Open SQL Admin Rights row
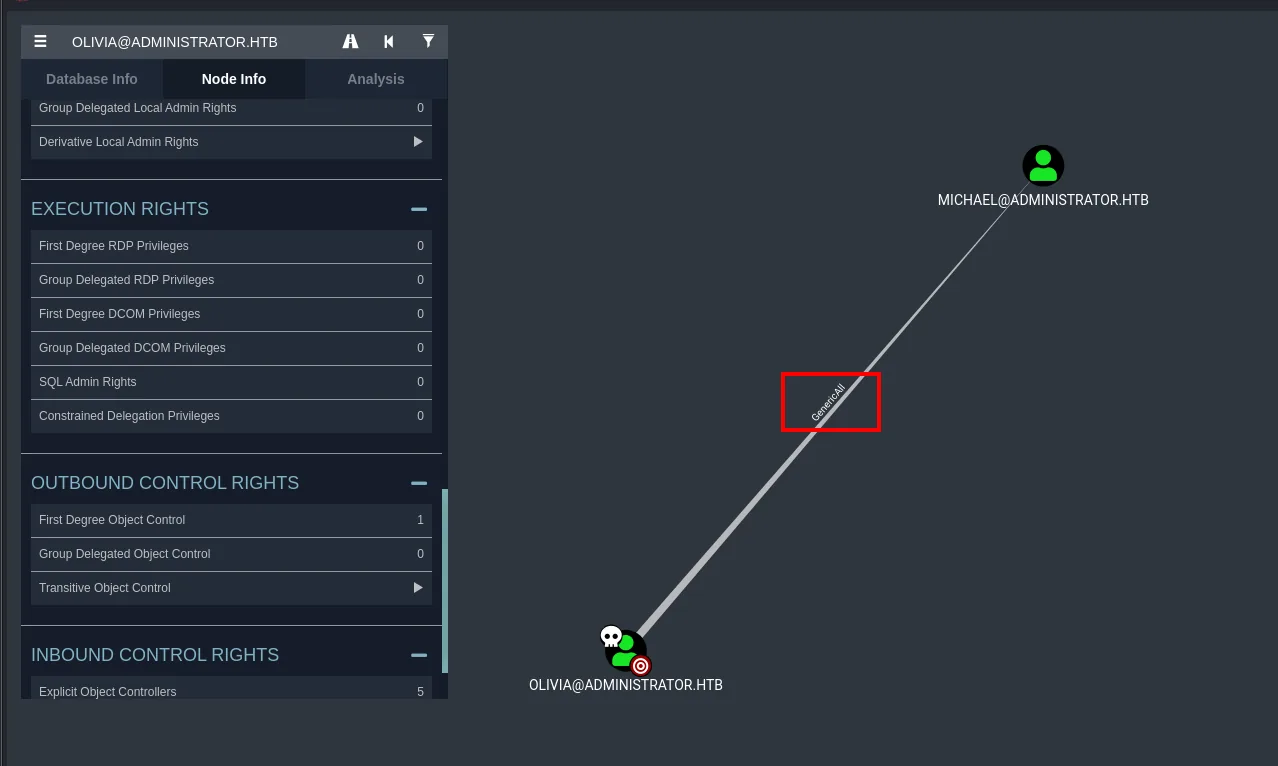Screen dimensions: 1278x766 click(231, 382)
